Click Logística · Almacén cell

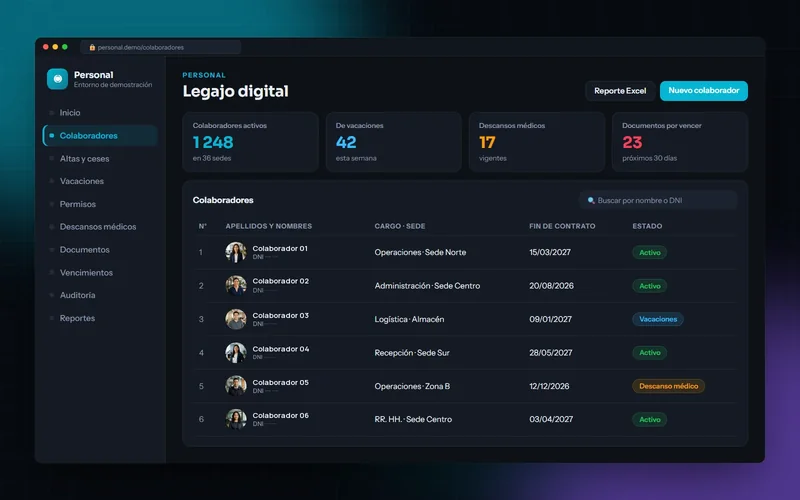pyautogui.click(x=409, y=319)
